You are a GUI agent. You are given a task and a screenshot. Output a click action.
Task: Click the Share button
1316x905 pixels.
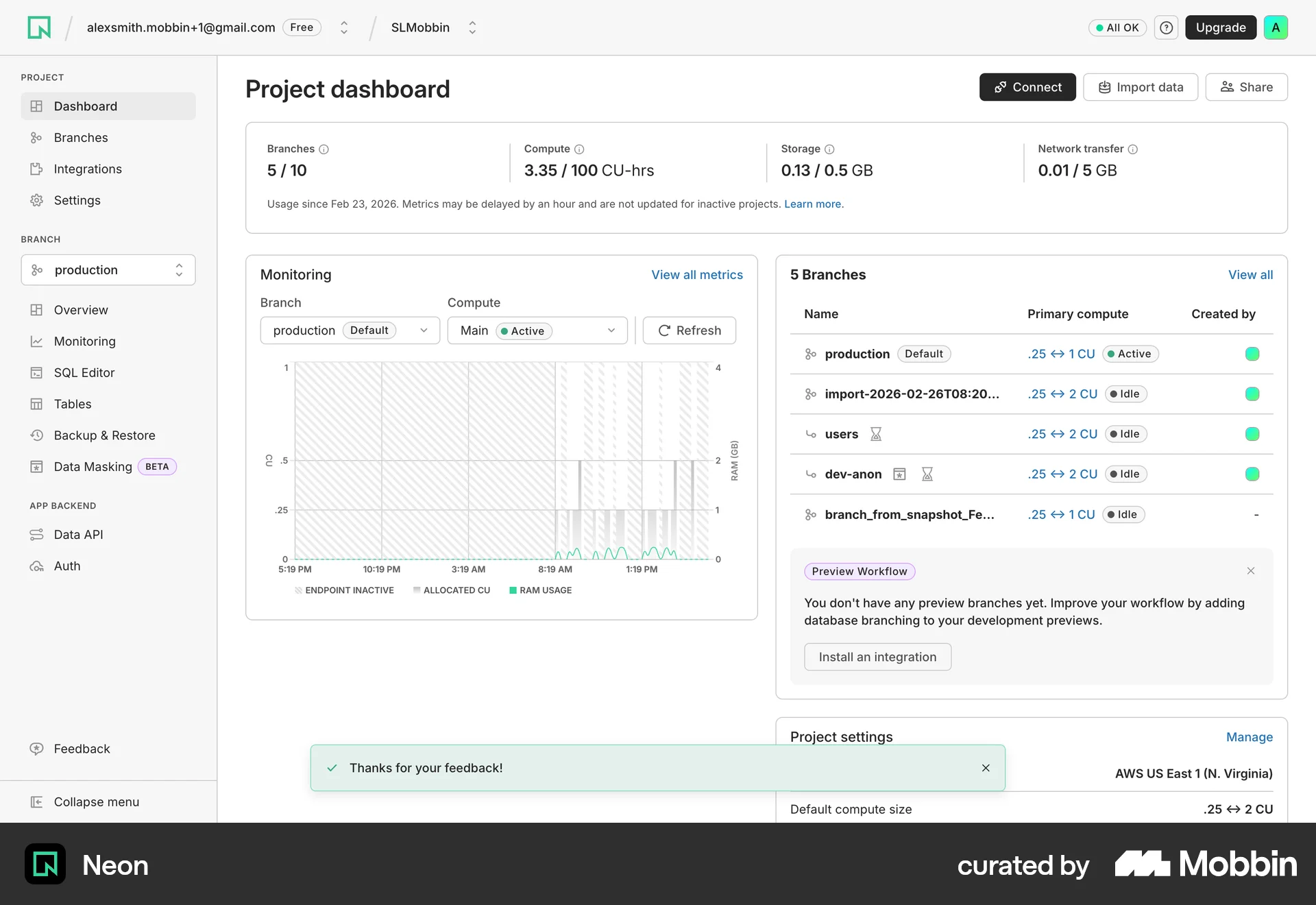(1246, 87)
